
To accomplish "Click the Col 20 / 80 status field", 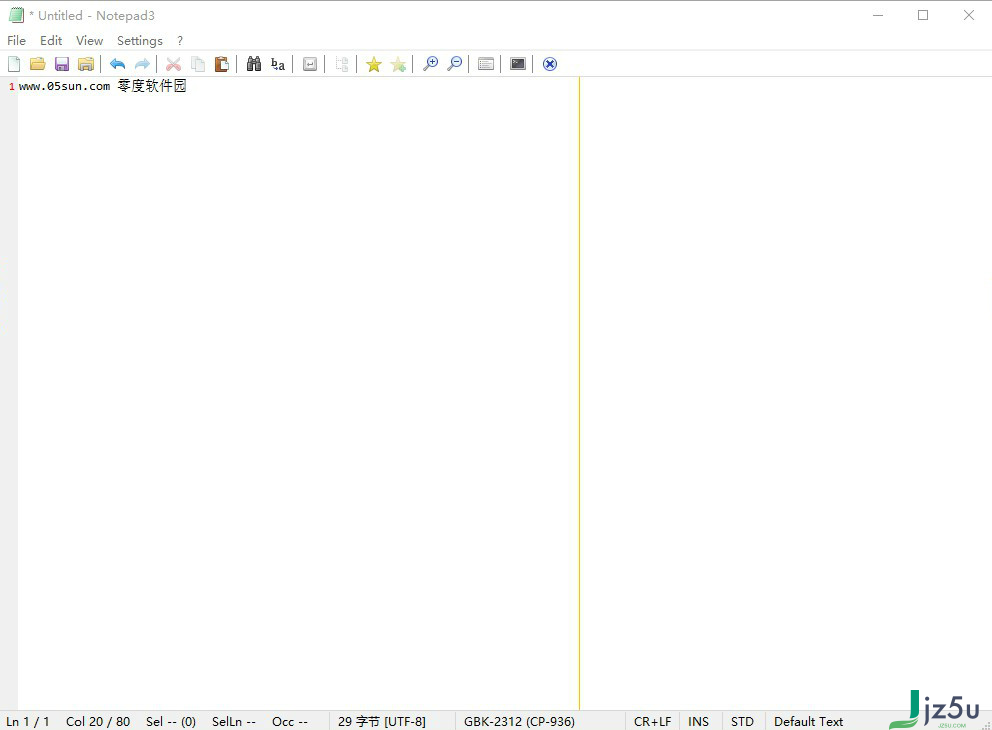I will tap(98, 721).
